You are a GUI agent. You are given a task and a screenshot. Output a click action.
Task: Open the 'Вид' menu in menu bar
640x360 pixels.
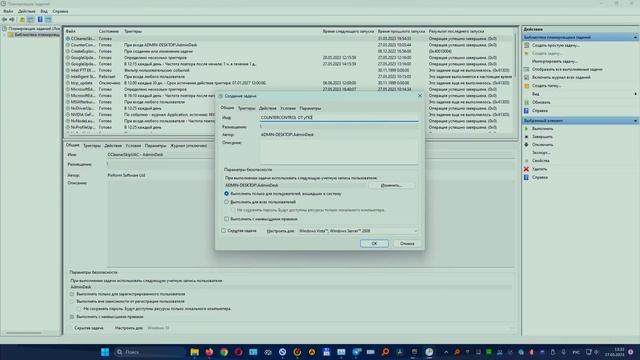(x=44, y=11)
